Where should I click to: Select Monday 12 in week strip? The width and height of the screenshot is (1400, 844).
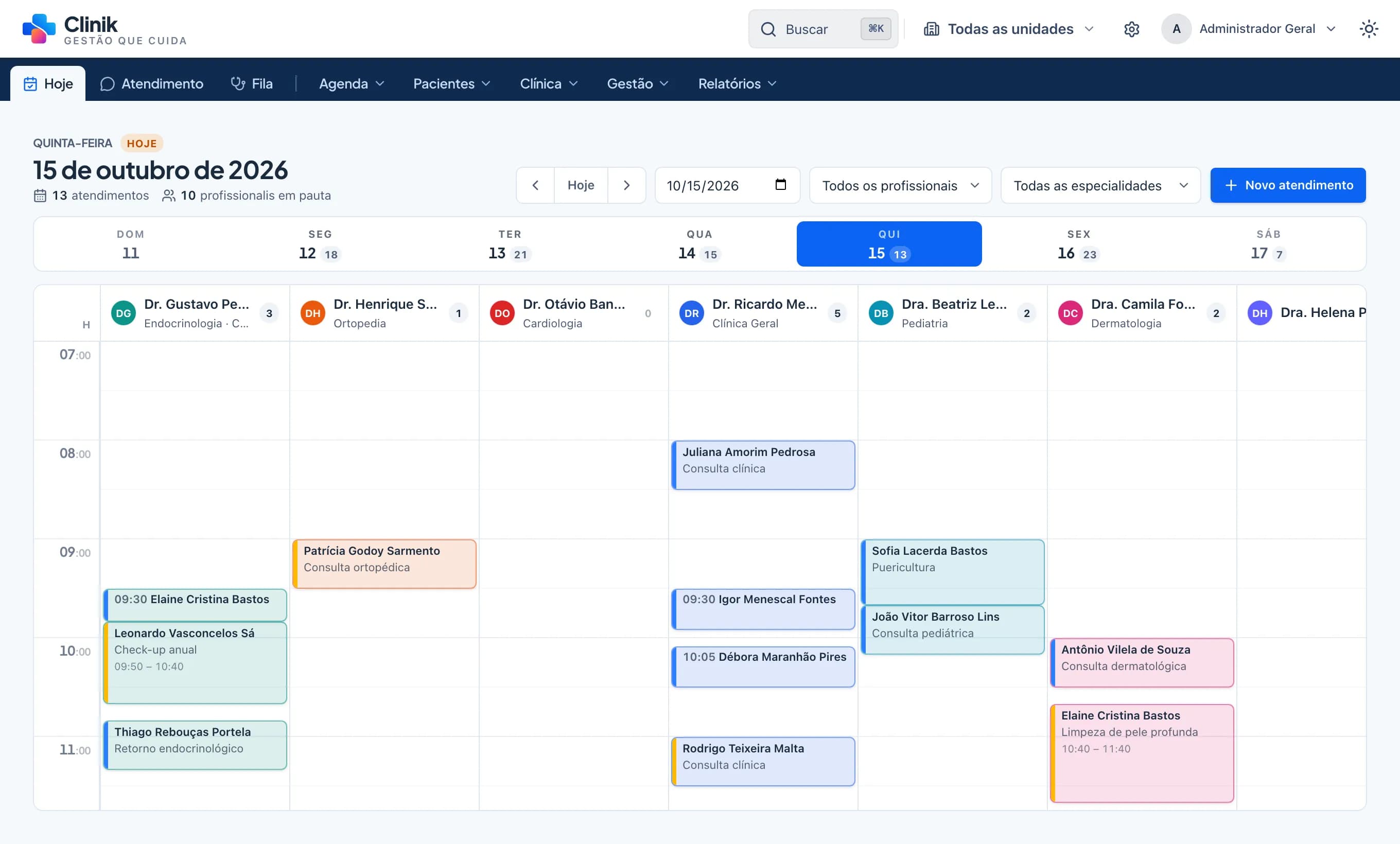pos(320,244)
